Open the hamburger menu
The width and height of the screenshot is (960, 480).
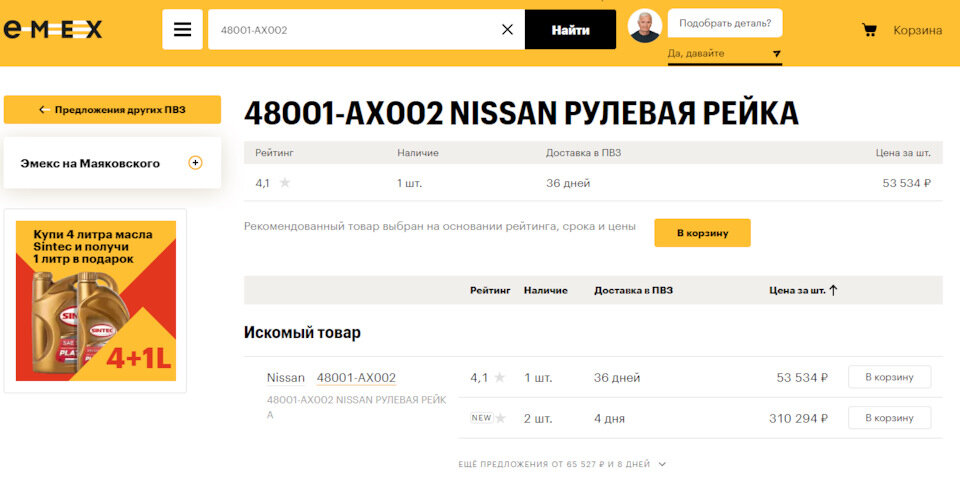tap(182, 29)
